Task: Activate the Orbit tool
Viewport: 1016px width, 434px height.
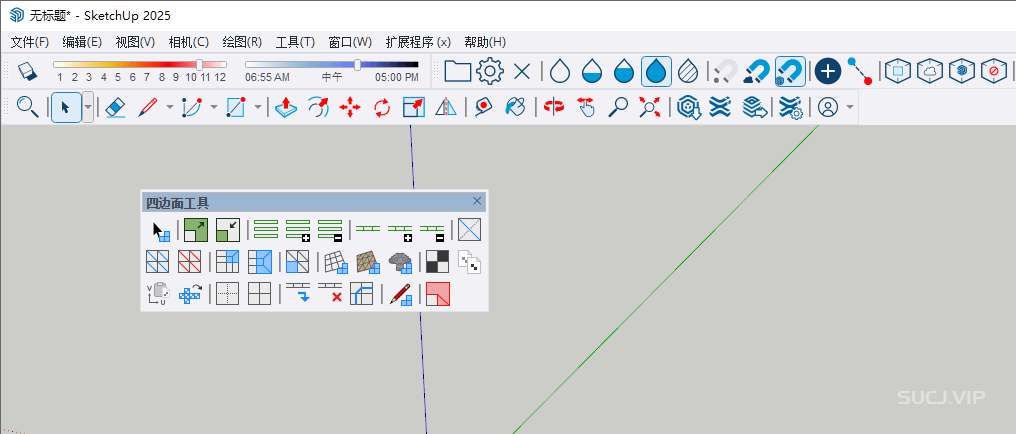Action: (x=553, y=107)
